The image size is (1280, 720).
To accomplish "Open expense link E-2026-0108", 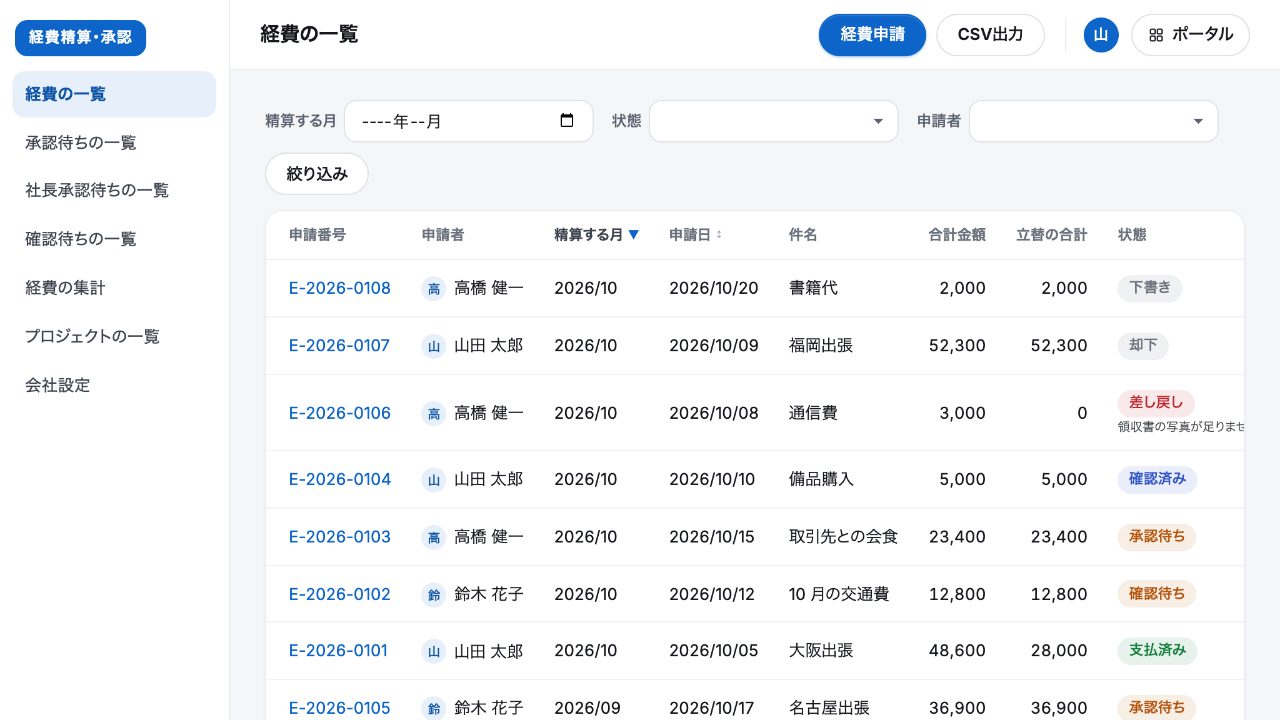I will (340, 289).
